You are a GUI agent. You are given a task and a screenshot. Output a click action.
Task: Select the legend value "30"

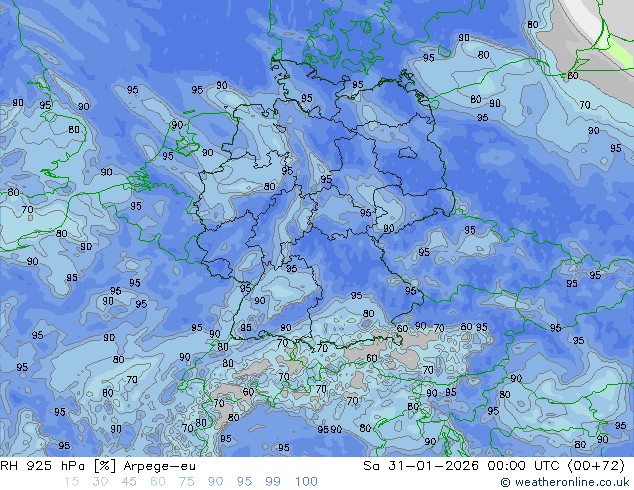point(100,482)
